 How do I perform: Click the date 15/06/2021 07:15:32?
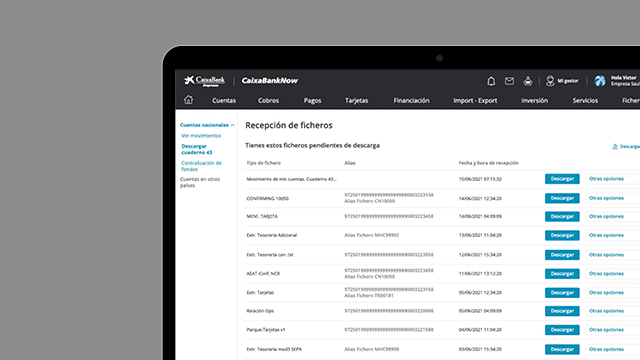pos(480,179)
